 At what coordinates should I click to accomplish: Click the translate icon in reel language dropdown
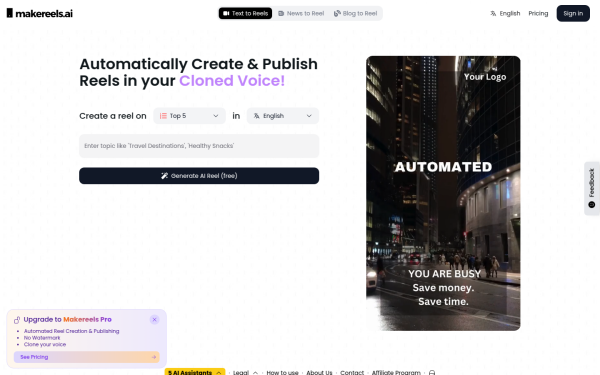click(x=257, y=116)
